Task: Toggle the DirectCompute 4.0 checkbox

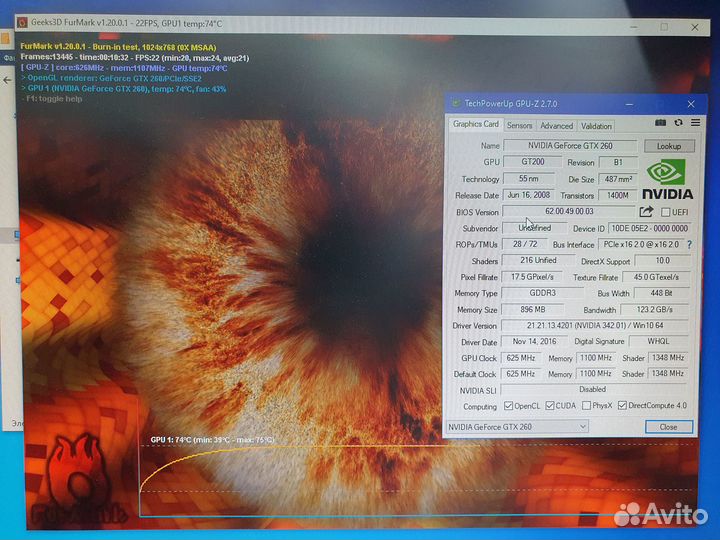Action: click(x=622, y=405)
